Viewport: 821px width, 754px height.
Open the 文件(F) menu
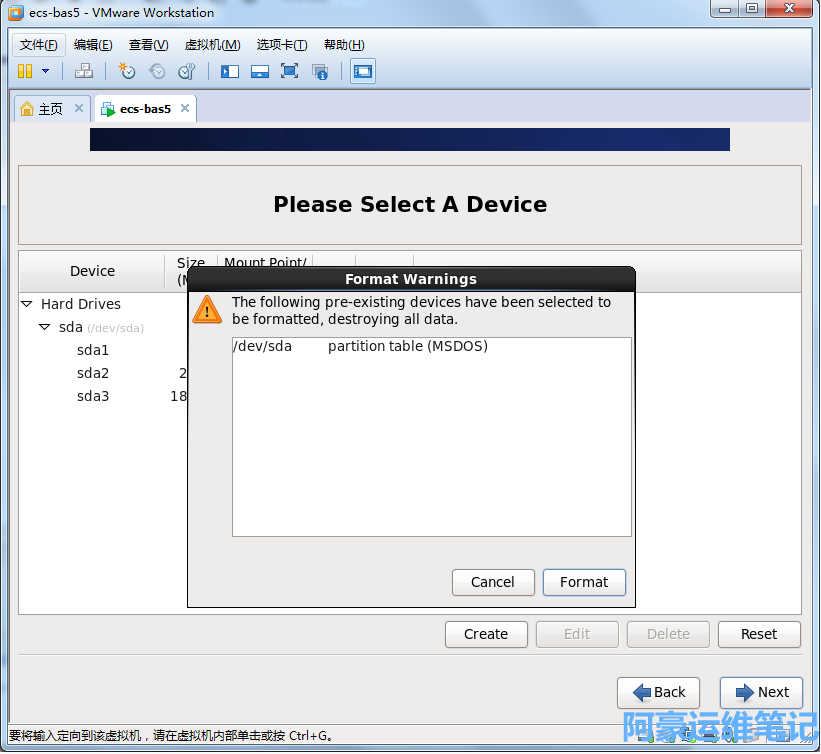point(39,45)
